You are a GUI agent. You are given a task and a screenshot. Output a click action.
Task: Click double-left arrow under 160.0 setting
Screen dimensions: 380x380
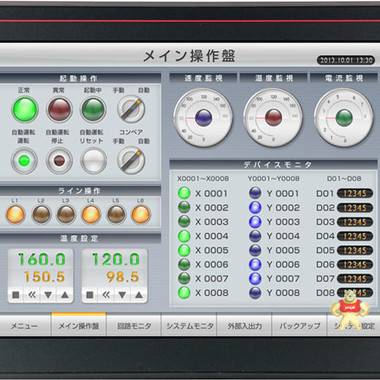coord(32,295)
